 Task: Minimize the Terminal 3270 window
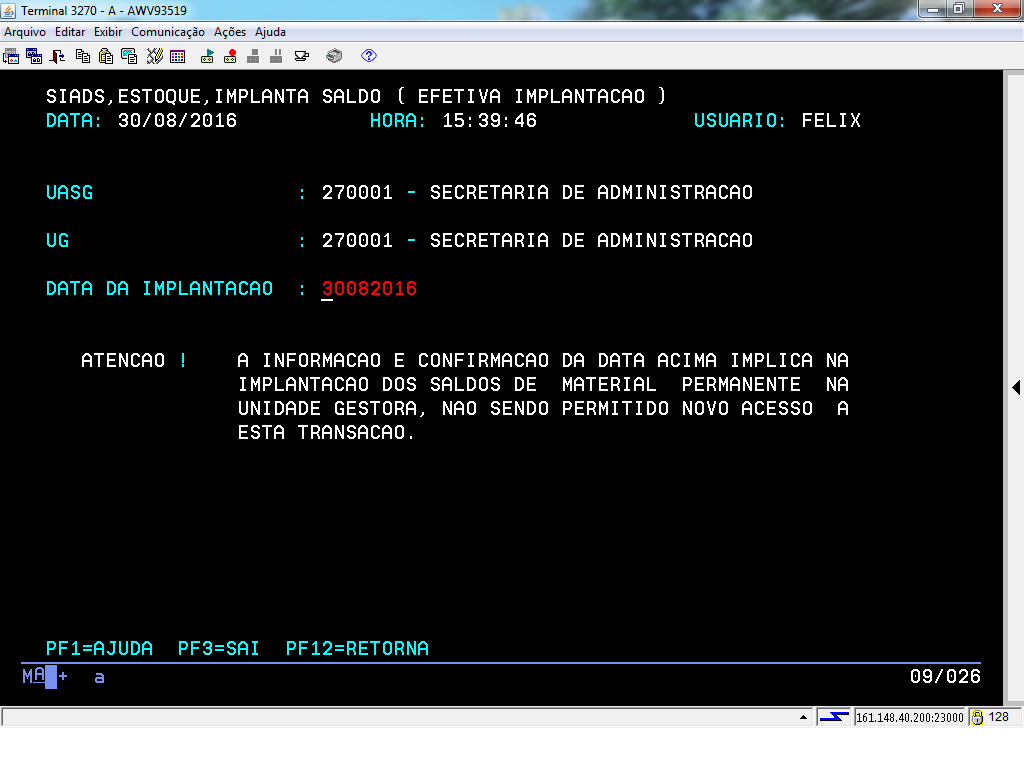[x=933, y=8]
